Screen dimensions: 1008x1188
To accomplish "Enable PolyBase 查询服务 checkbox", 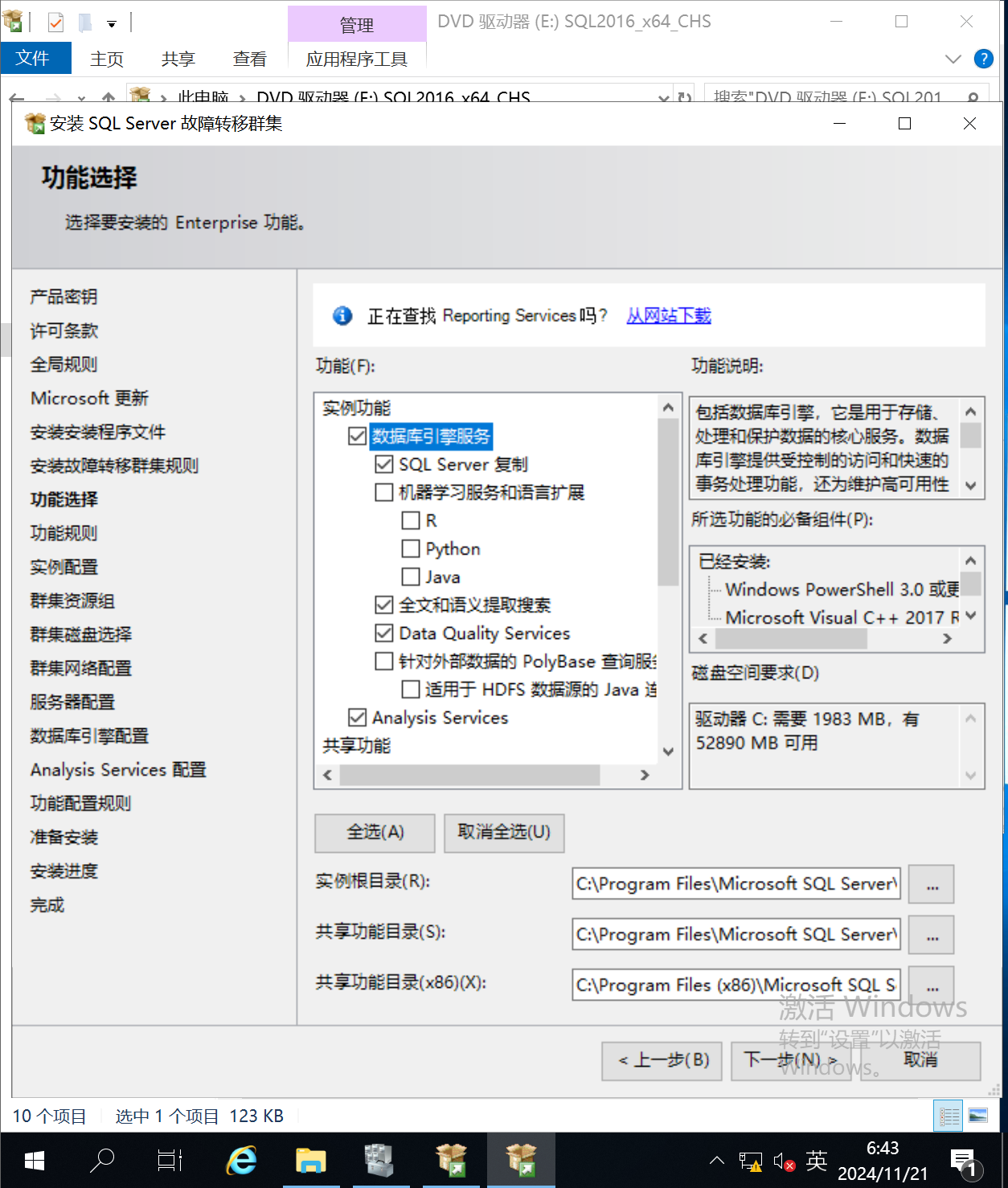I will 384,662.
